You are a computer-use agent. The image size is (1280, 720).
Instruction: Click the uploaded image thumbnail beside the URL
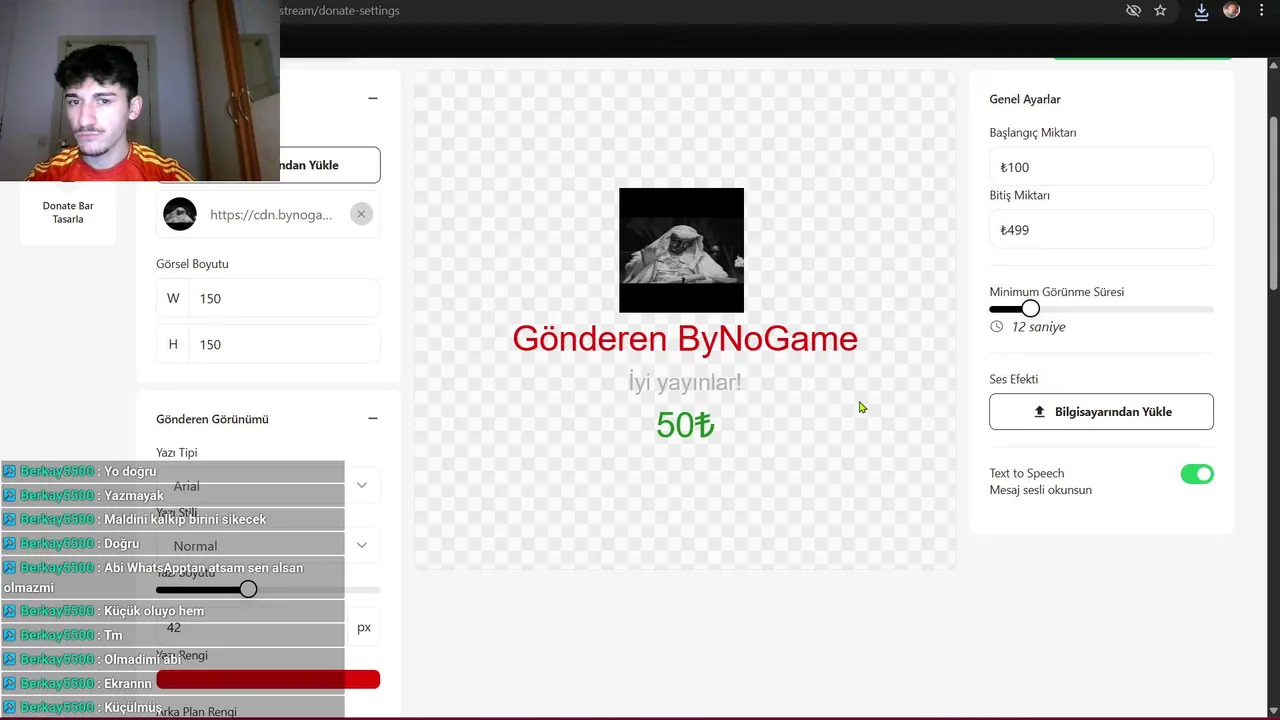(180, 214)
